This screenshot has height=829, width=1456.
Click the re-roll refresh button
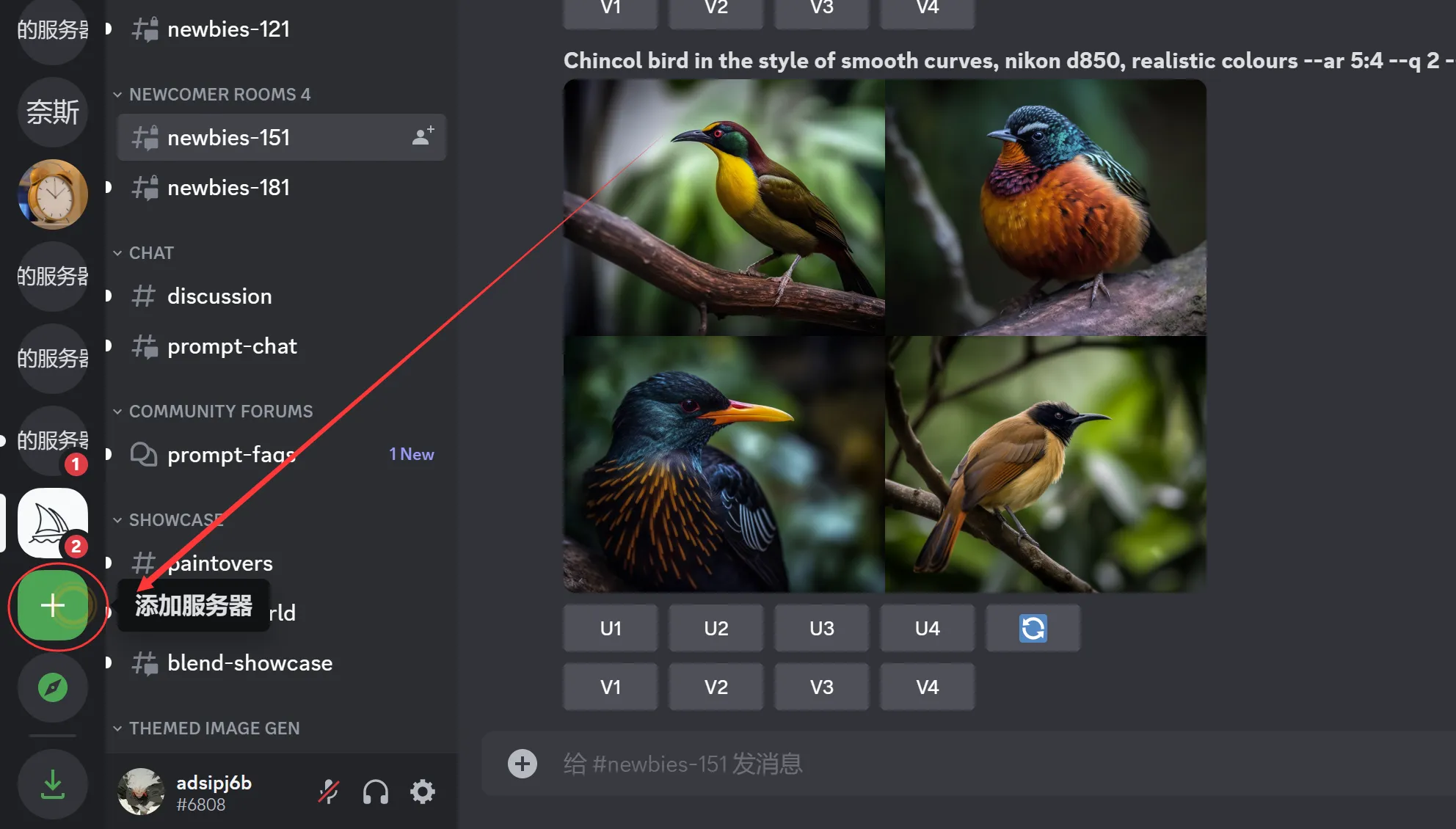1033,628
